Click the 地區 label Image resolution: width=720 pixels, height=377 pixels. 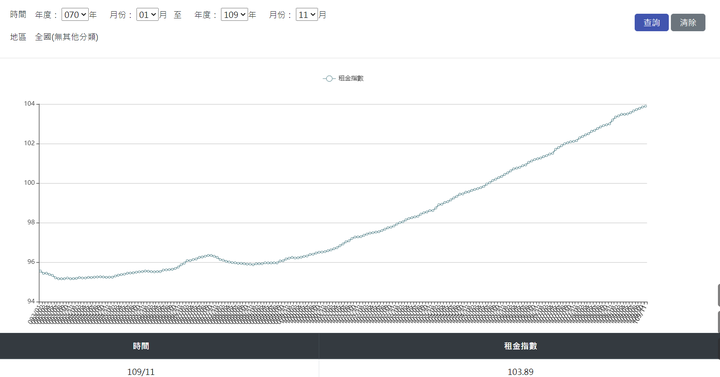pos(18,37)
